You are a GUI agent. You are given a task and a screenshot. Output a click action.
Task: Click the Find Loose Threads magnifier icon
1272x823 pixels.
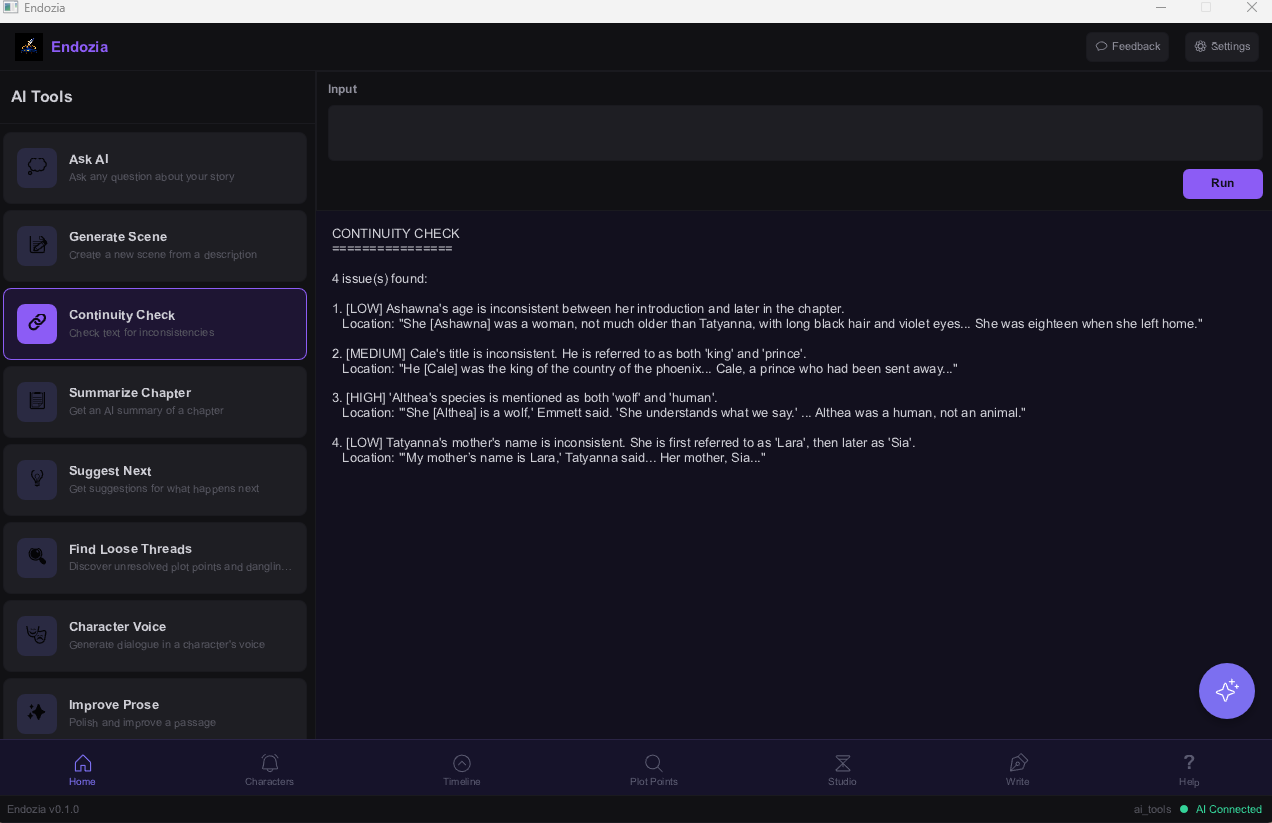(x=37, y=558)
